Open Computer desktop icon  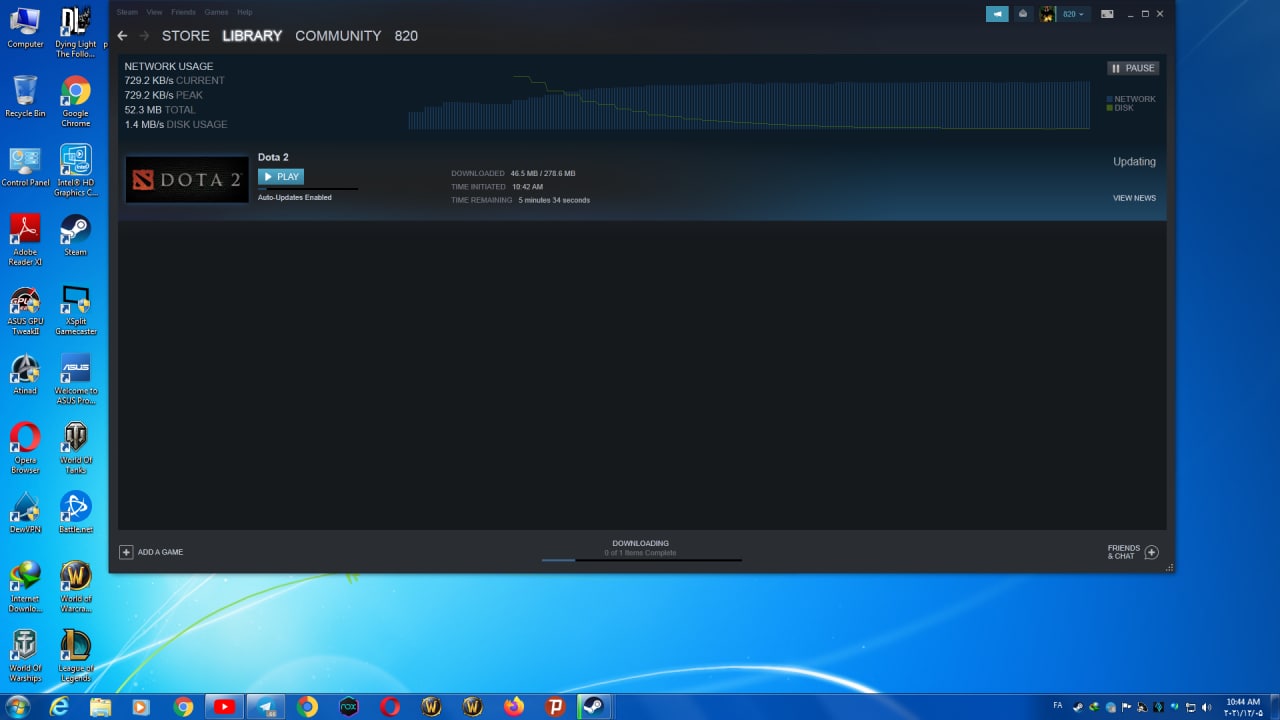25,27
